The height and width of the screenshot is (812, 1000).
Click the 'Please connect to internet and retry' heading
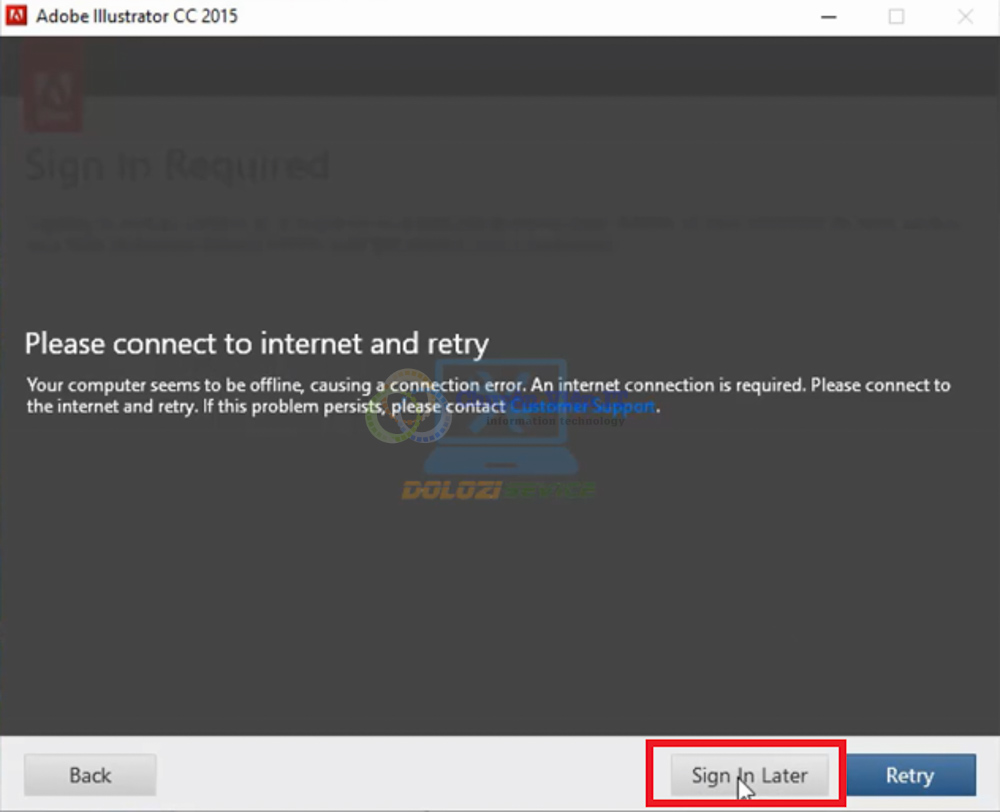(x=256, y=344)
